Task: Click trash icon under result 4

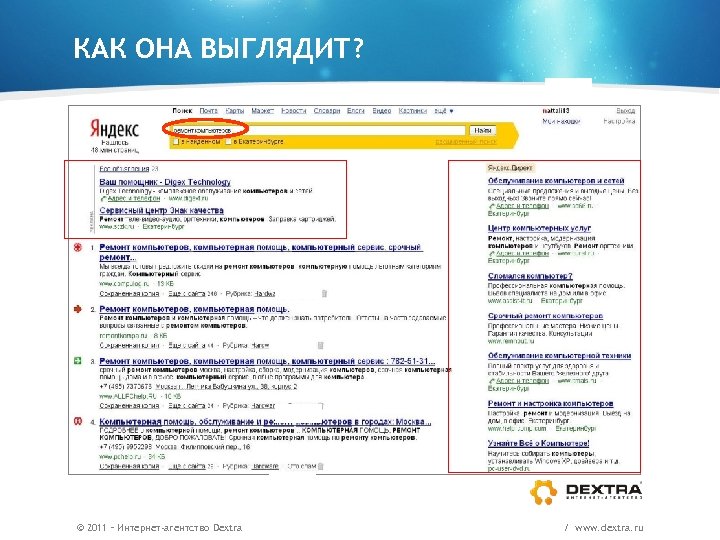Action: tap(321, 466)
